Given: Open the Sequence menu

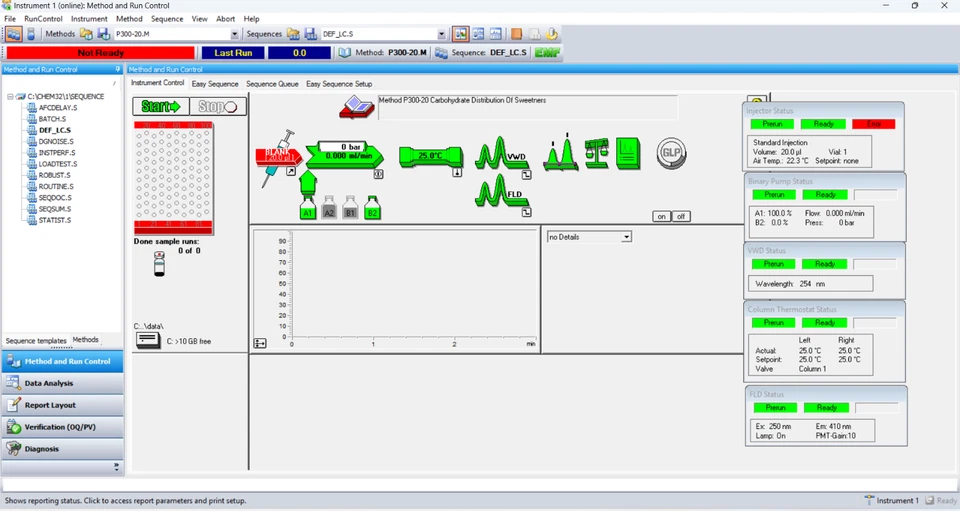Looking at the screenshot, I should click(167, 19).
